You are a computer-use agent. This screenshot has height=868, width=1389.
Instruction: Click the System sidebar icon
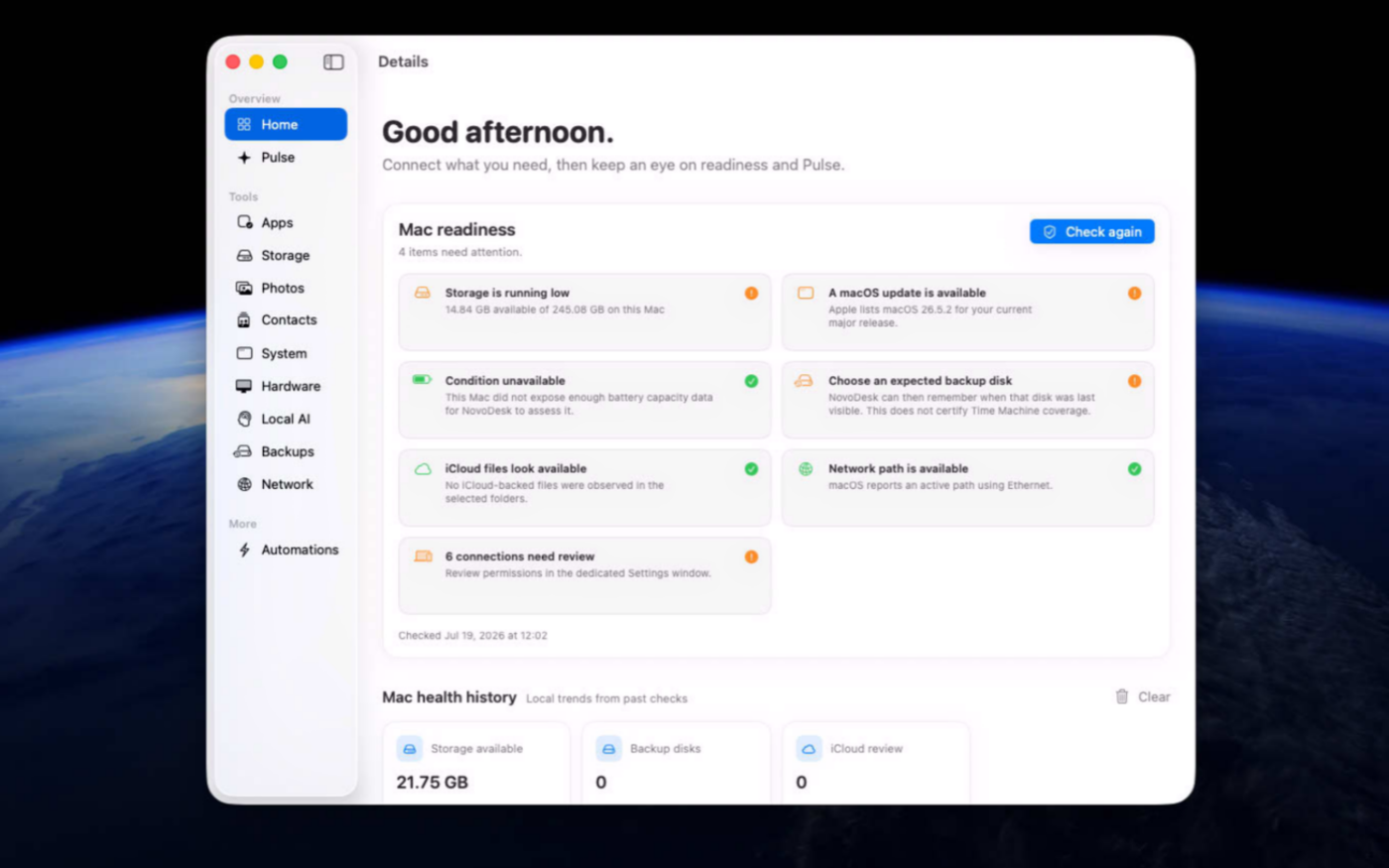244,353
